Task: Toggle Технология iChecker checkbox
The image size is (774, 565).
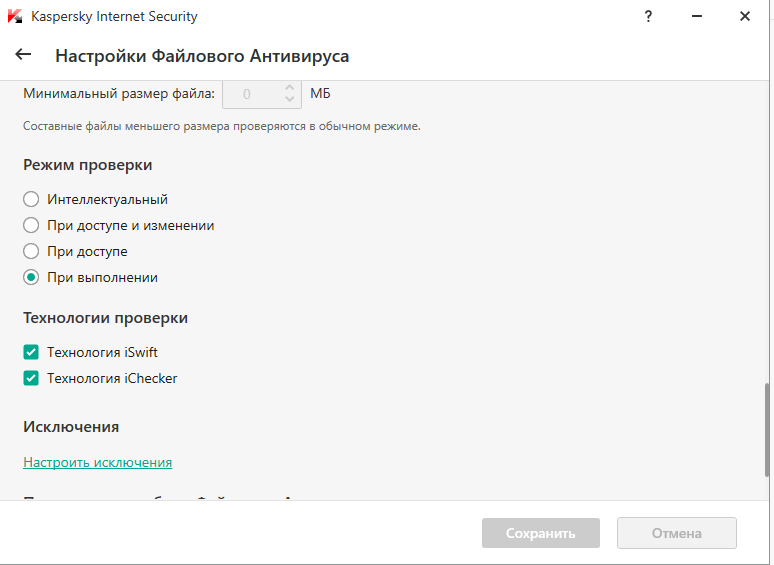Action: [31, 378]
